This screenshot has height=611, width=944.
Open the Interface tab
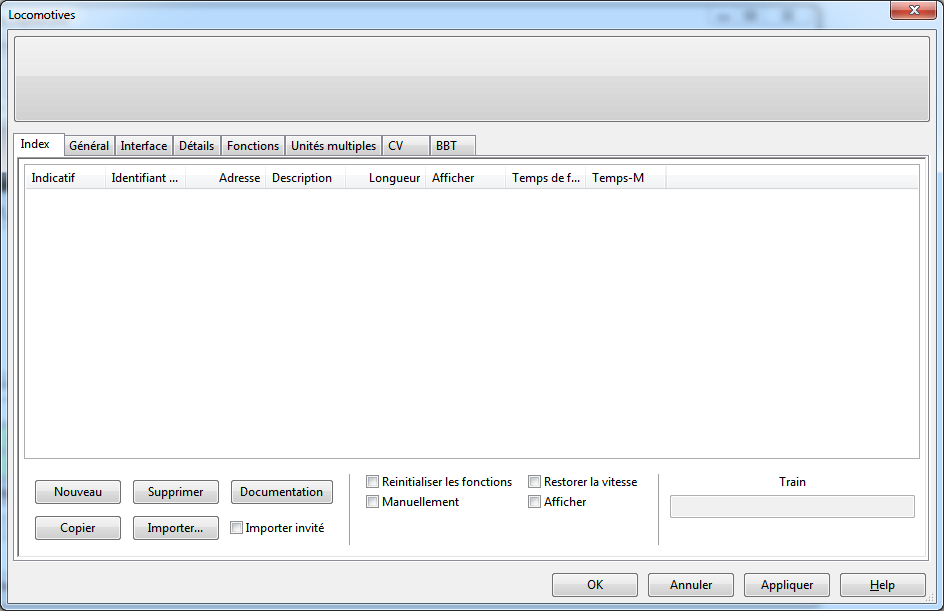pyautogui.click(x=144, y=146)
